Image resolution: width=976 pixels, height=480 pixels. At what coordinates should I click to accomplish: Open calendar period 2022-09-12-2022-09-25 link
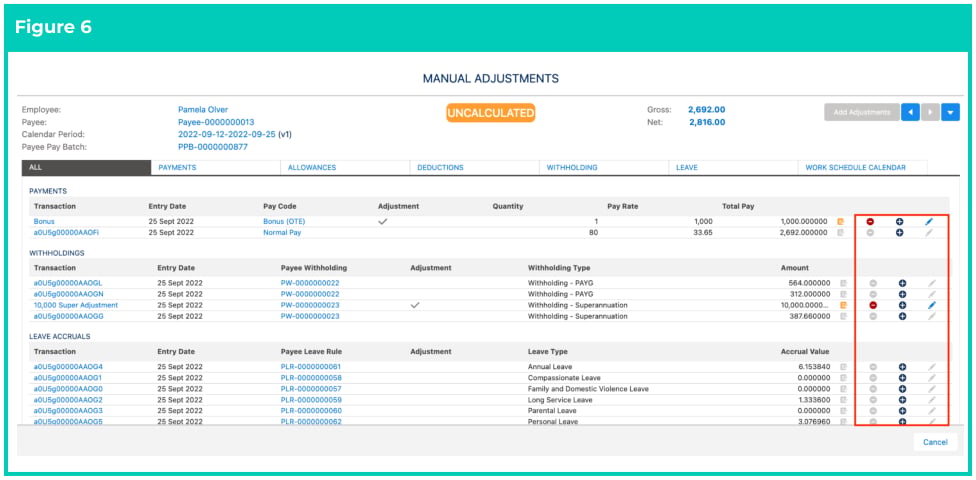pos(227,134)
